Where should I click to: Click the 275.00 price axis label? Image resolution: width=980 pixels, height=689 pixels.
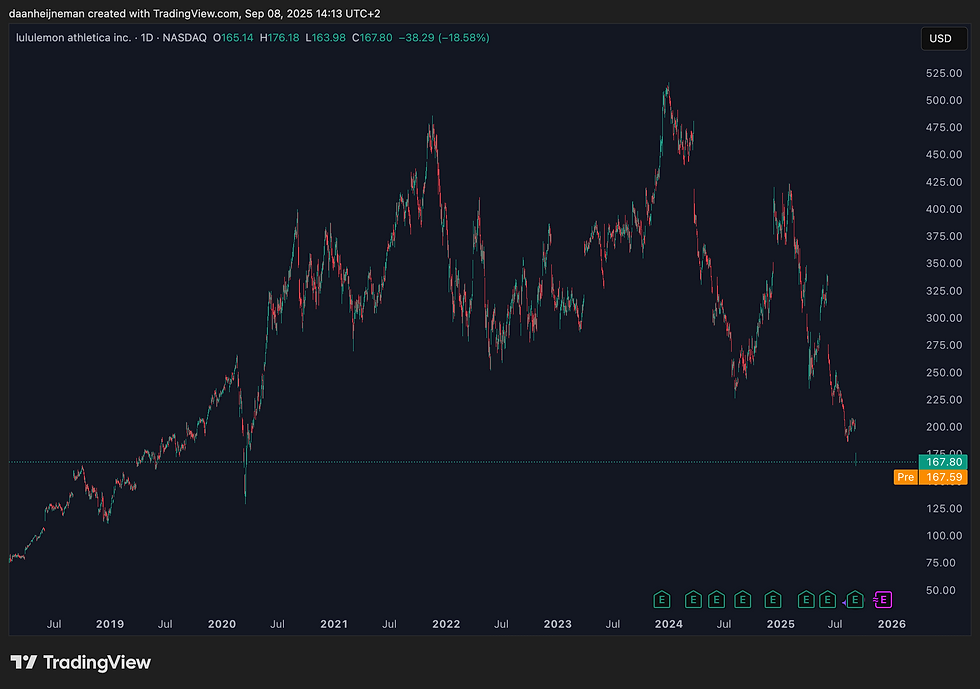[944, 345]
